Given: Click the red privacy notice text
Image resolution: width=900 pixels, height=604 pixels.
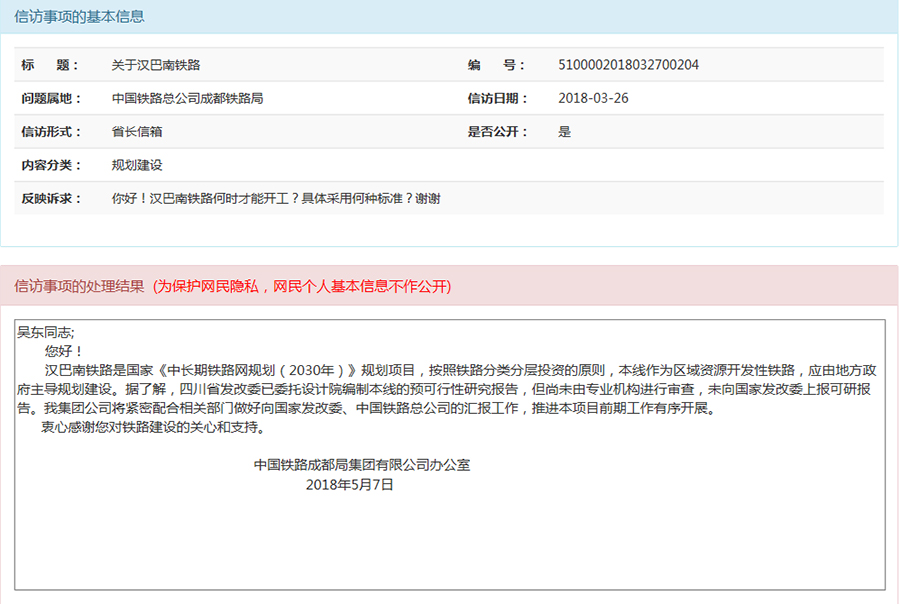Looking at the screenshot, I should point(303,286).
